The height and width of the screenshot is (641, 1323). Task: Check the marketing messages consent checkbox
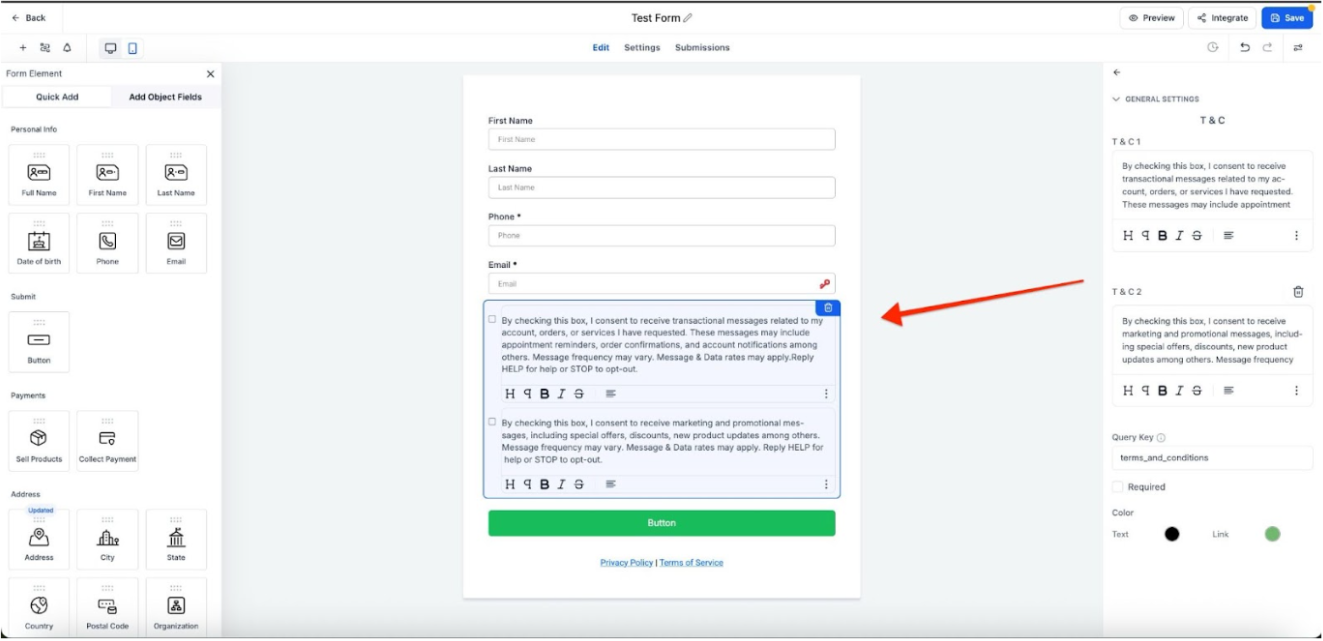click(x=492, y=422)
